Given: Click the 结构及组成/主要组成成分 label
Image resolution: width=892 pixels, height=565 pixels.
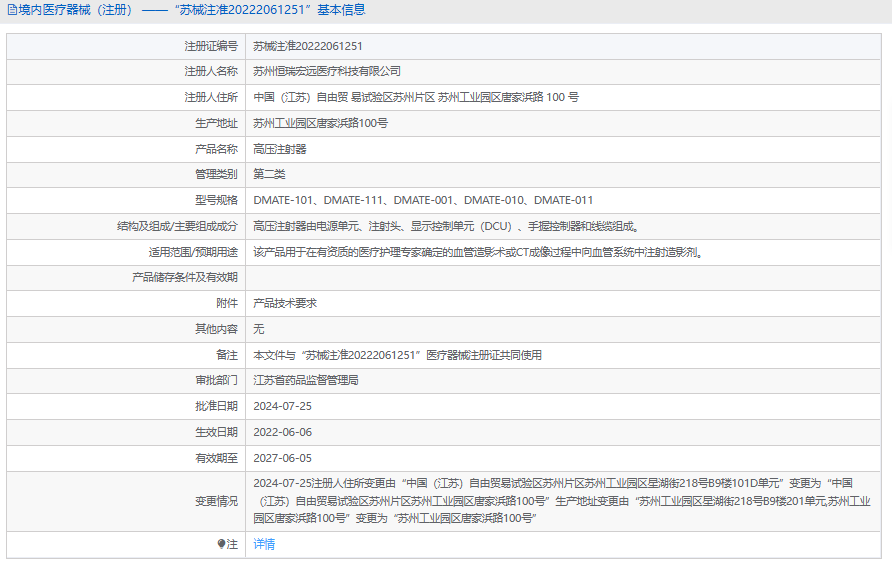Looking at the screenshot, I should 177,226.
